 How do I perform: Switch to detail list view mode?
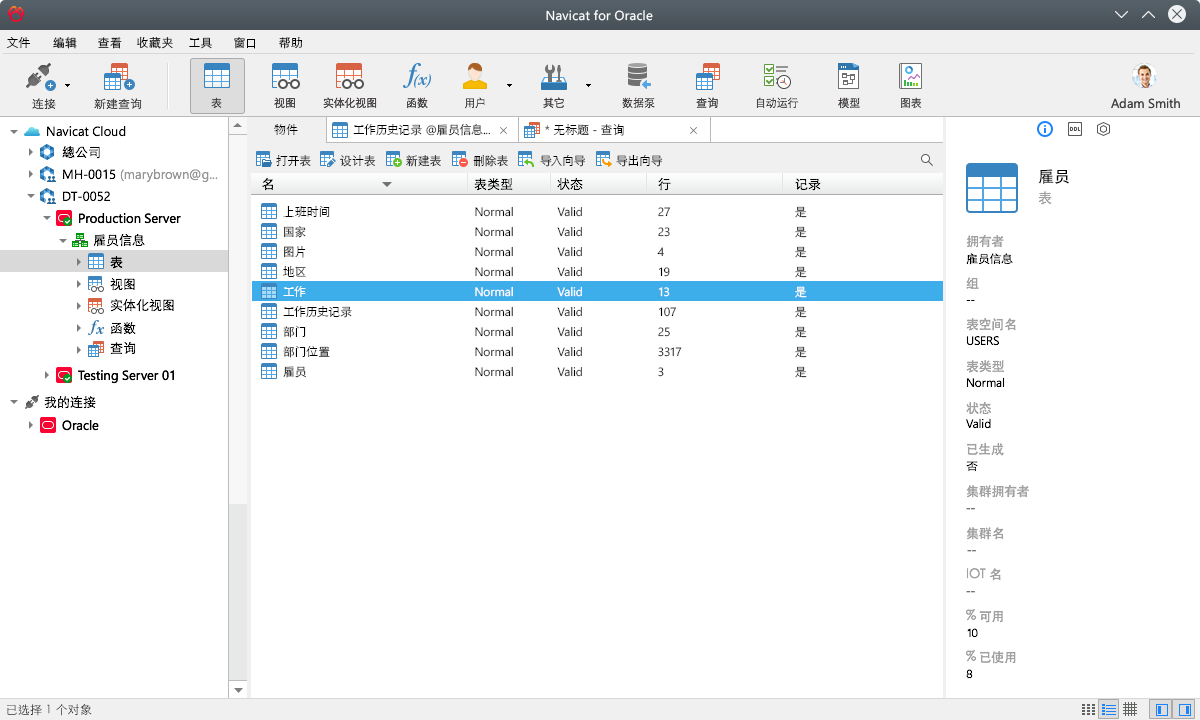(1109, 709)
